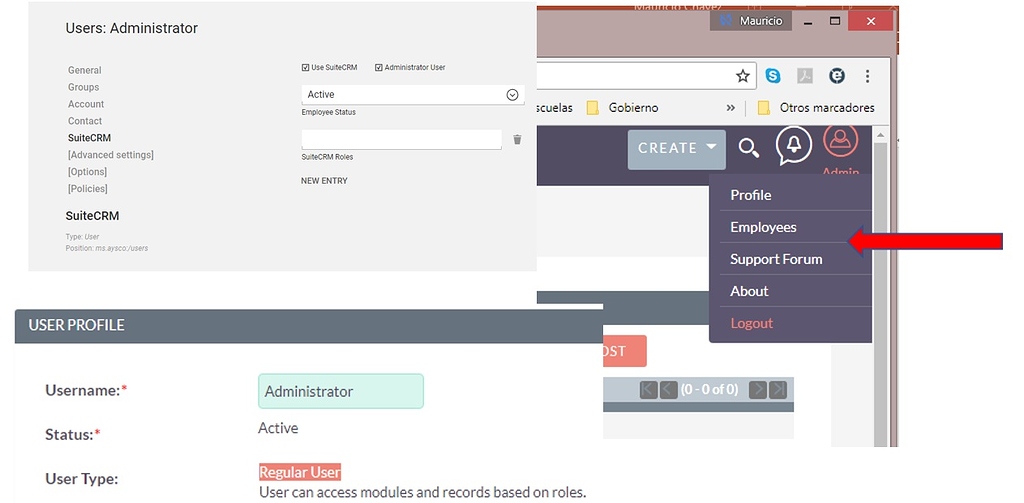Expand the [Options] section
Viewport: 1024px width, 503px height.
[88, 172]
